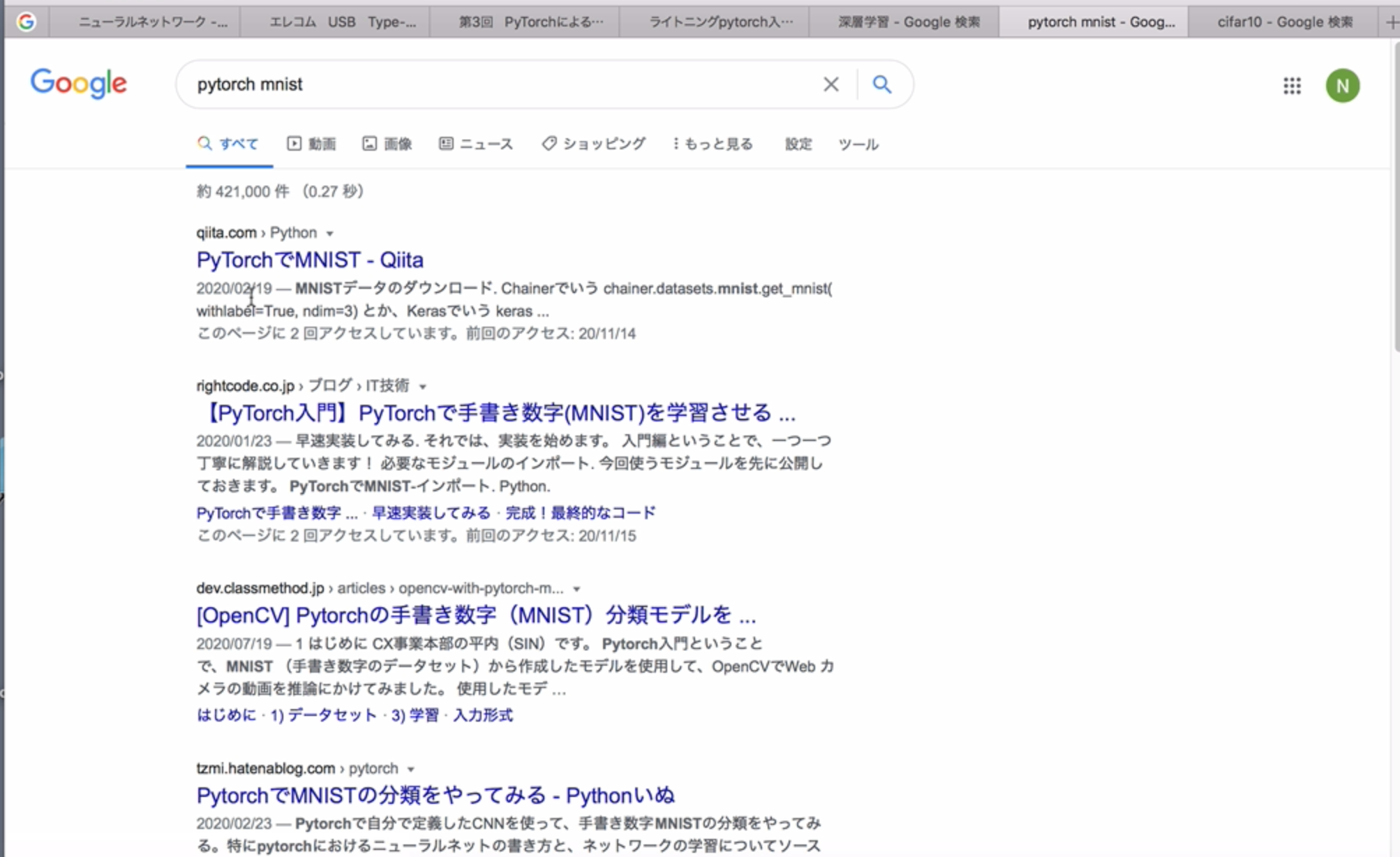Select the pytorch mnist browser tab
The width and height of the screenshot is (1400, 857).
1094,22
